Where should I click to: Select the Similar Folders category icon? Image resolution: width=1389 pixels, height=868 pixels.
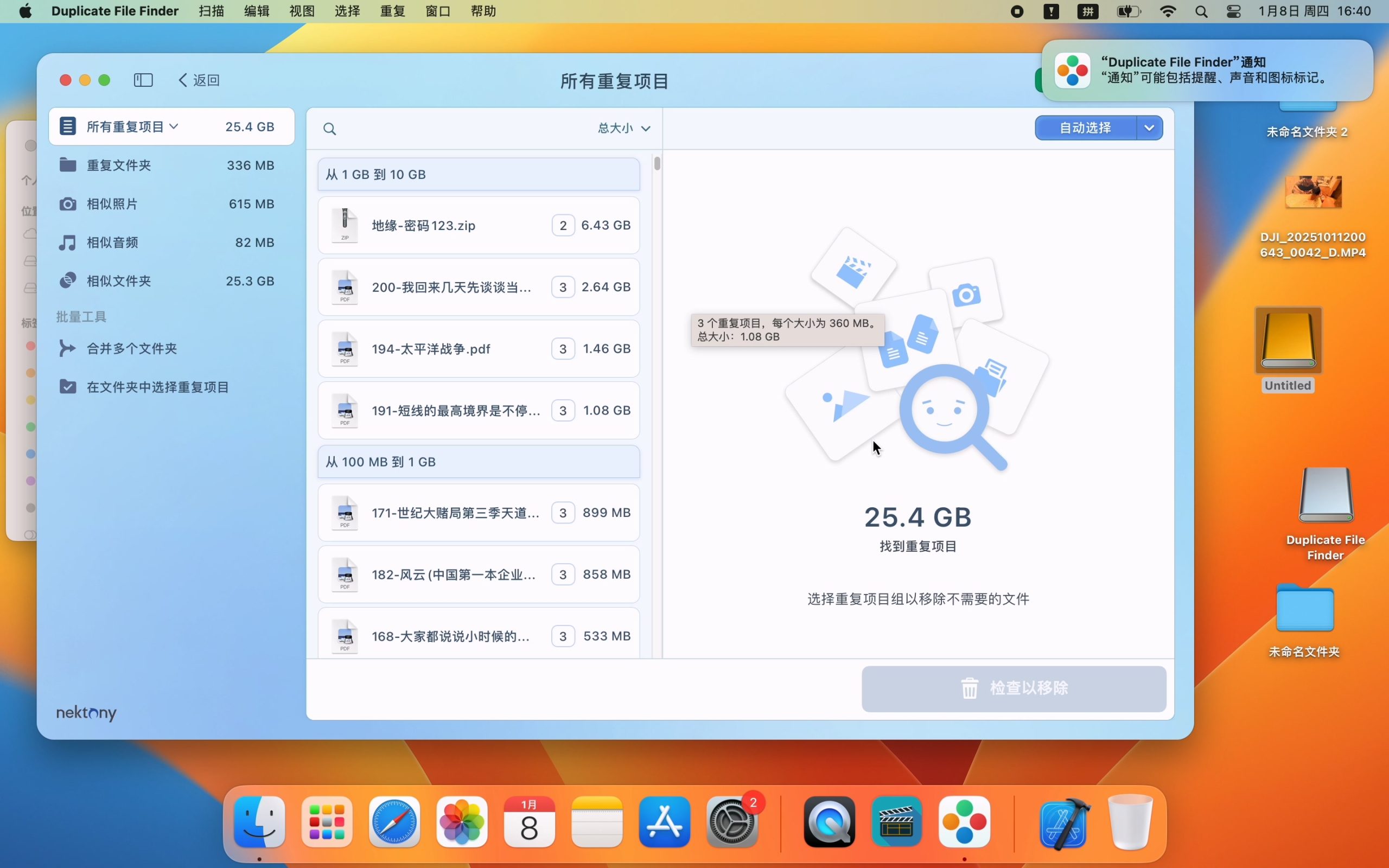point(68,280)
